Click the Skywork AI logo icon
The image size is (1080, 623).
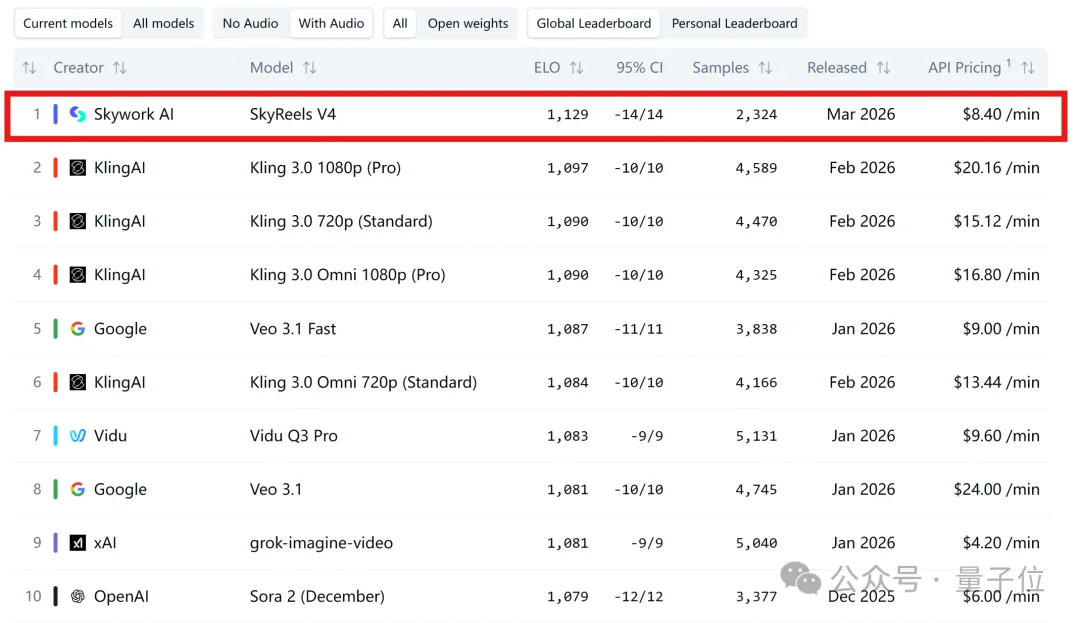(77, 114)
